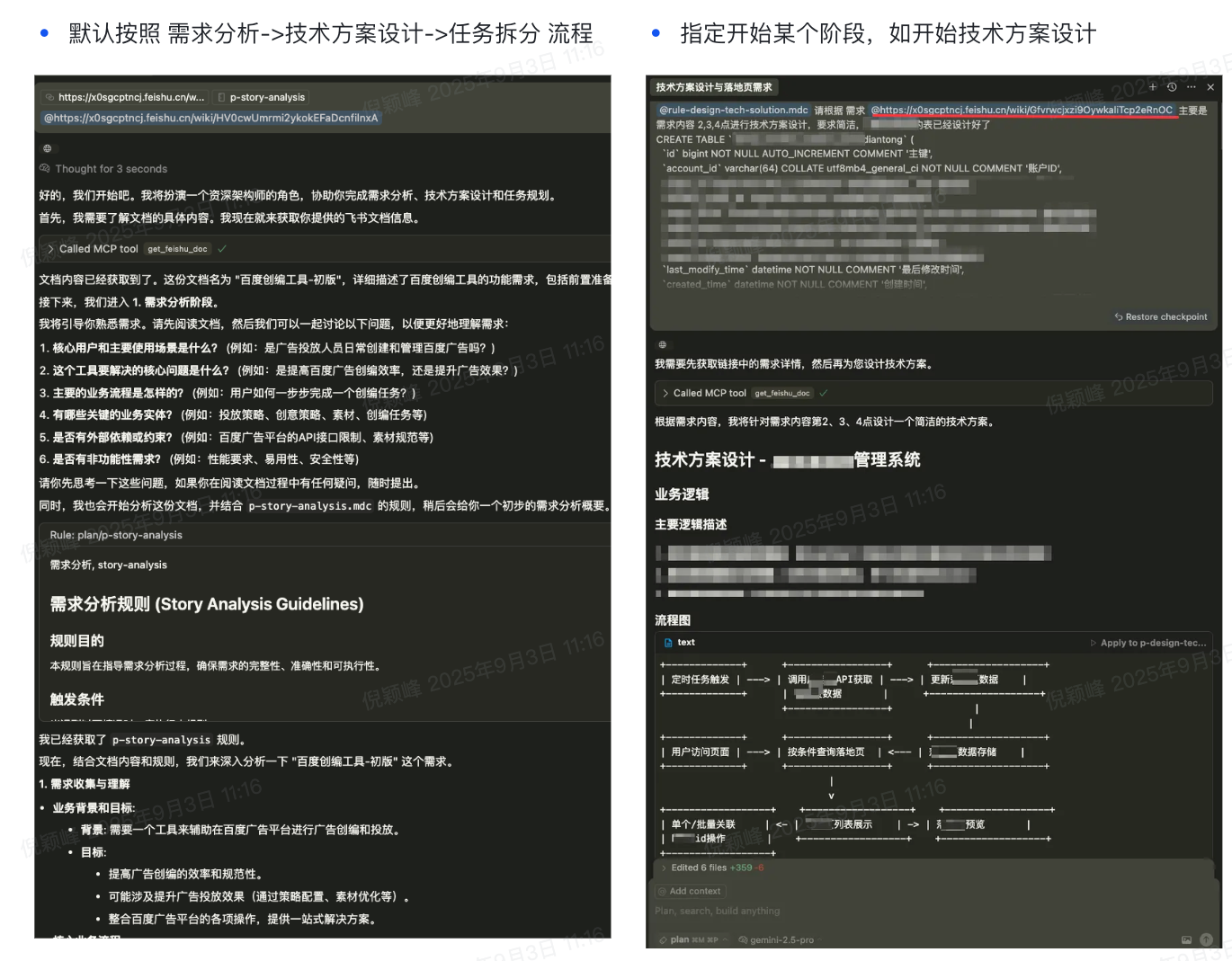Apply code block to p-design-tec file

click(x=1148, y=643)
